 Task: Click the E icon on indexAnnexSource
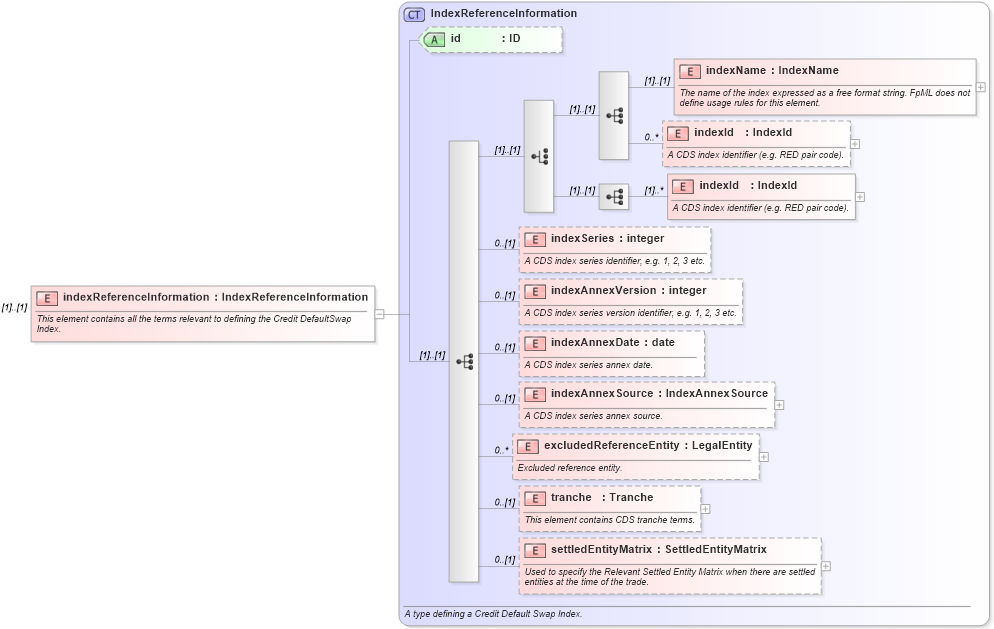[x=533, y=394]
